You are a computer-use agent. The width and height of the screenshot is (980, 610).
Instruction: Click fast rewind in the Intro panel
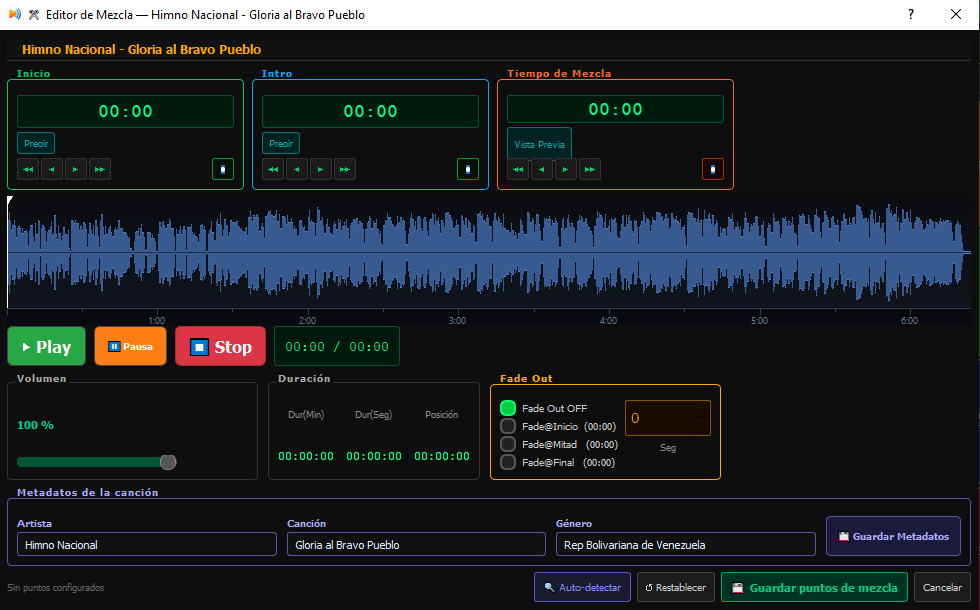pyautogui.click(x=273, y=169)
